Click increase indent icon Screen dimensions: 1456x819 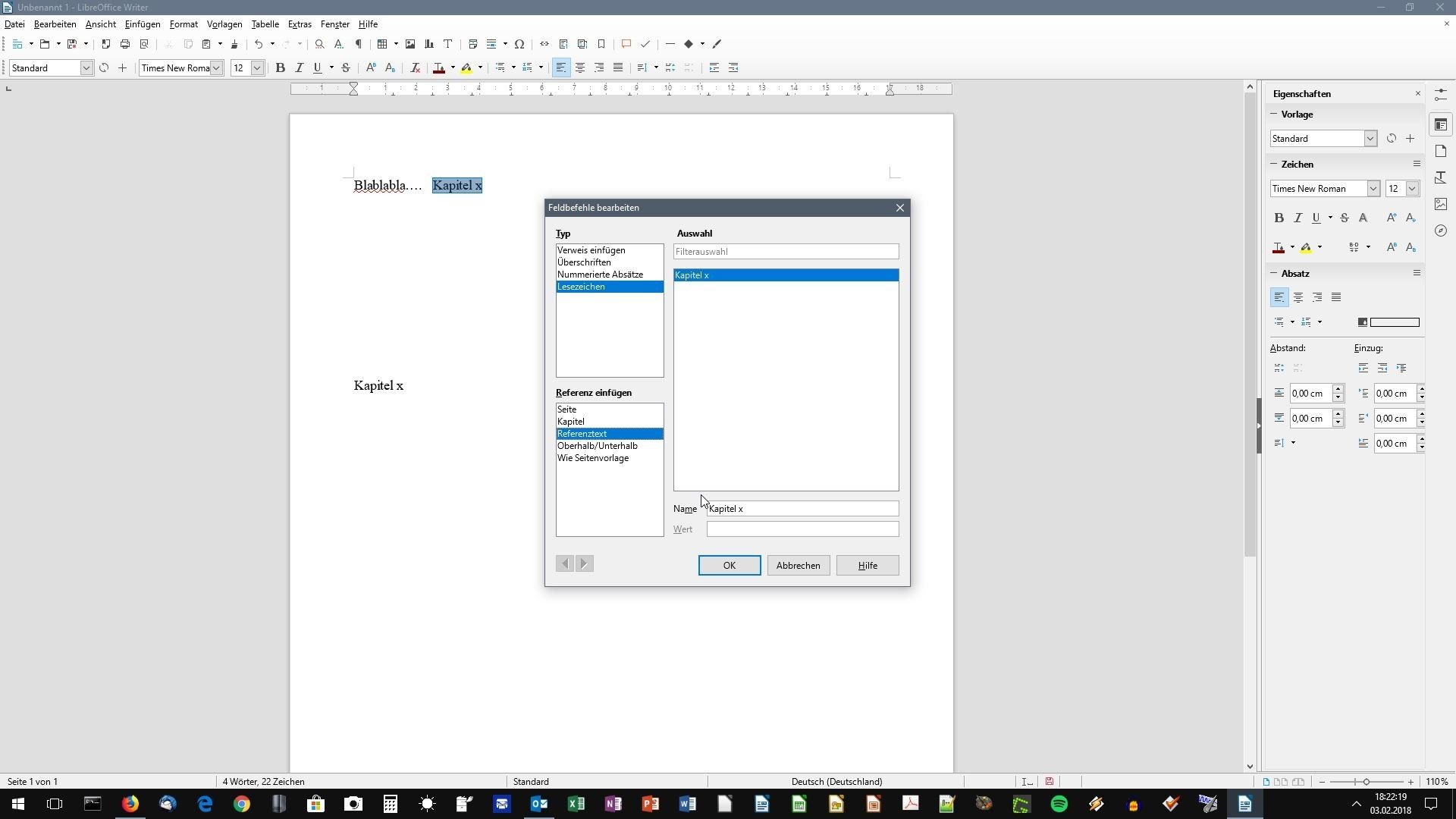(714, 67)
